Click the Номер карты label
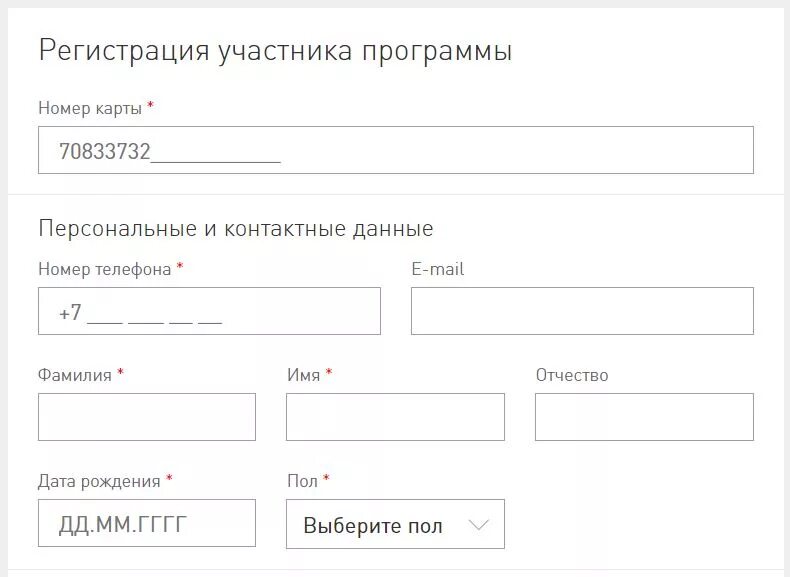Viewport: 790px width, 577px height. tap(90, 108)
